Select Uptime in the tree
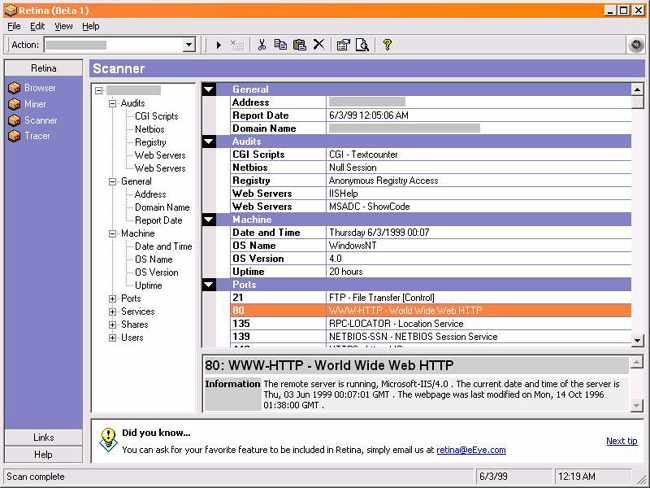 [148, 286]
